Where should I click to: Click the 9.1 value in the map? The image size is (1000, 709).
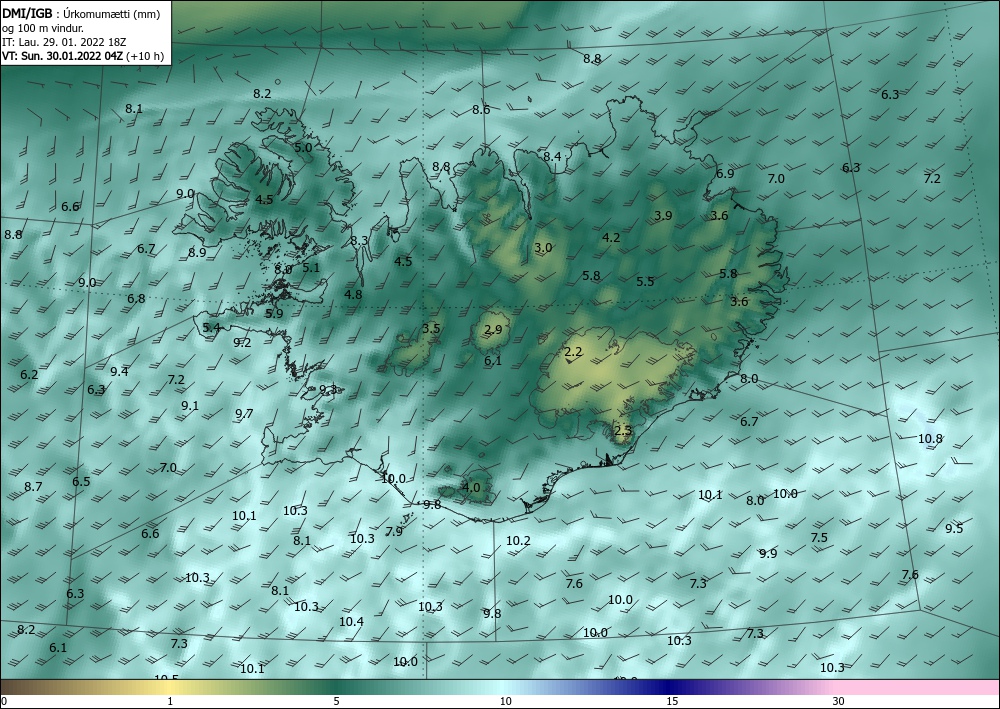(x=190, y=406)
